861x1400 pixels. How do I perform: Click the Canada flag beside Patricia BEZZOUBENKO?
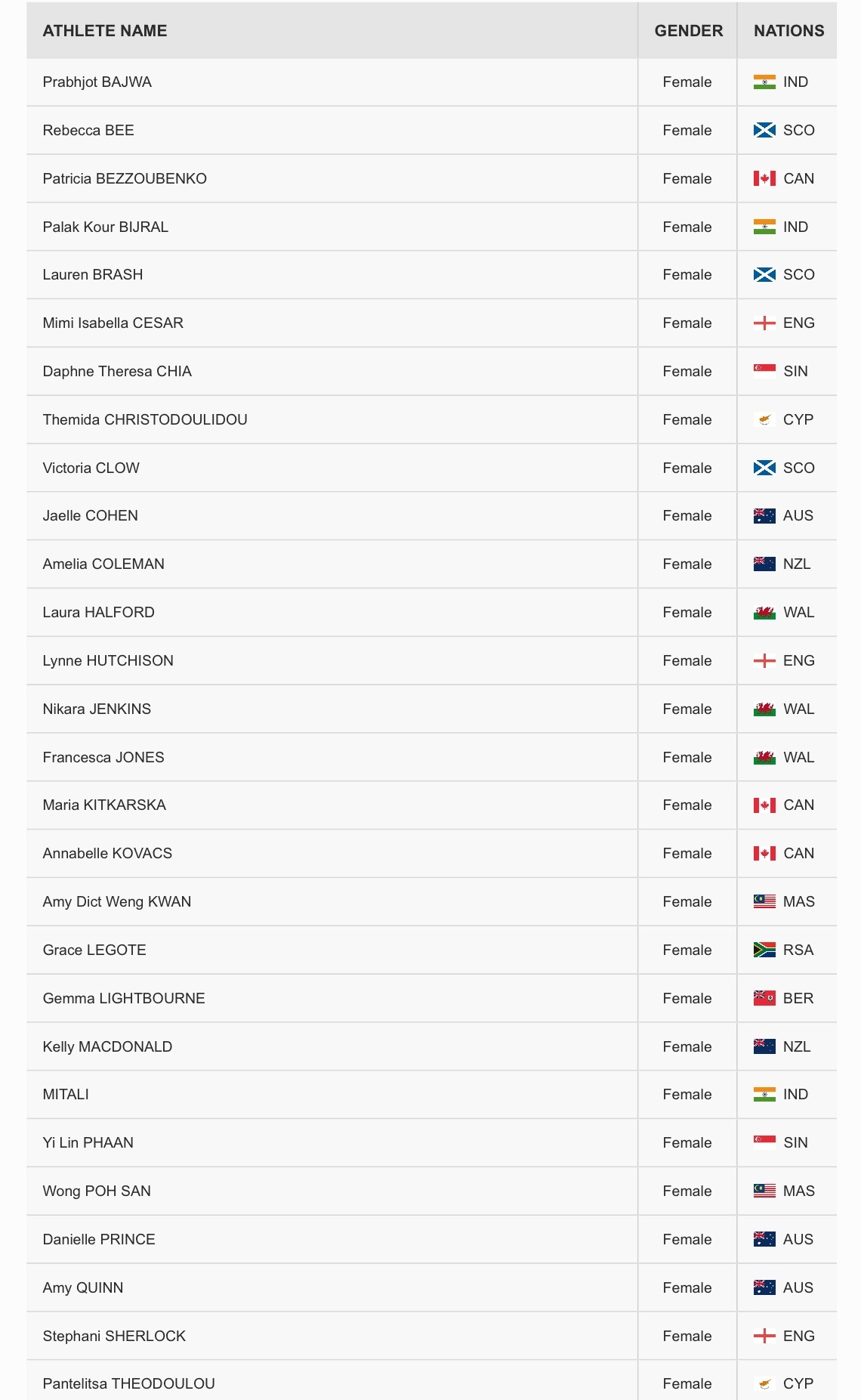pos(764,178)
